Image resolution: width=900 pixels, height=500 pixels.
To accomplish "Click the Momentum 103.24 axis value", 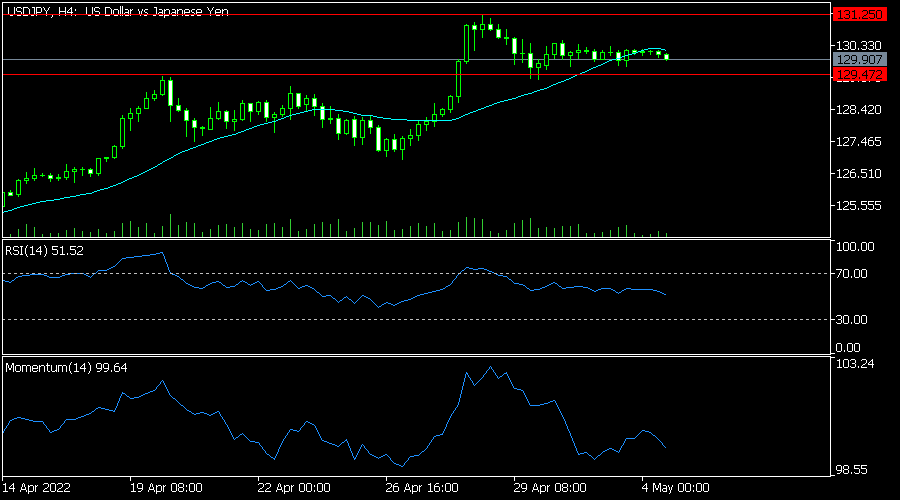I will pyautogui.click(x=855, y=364).
